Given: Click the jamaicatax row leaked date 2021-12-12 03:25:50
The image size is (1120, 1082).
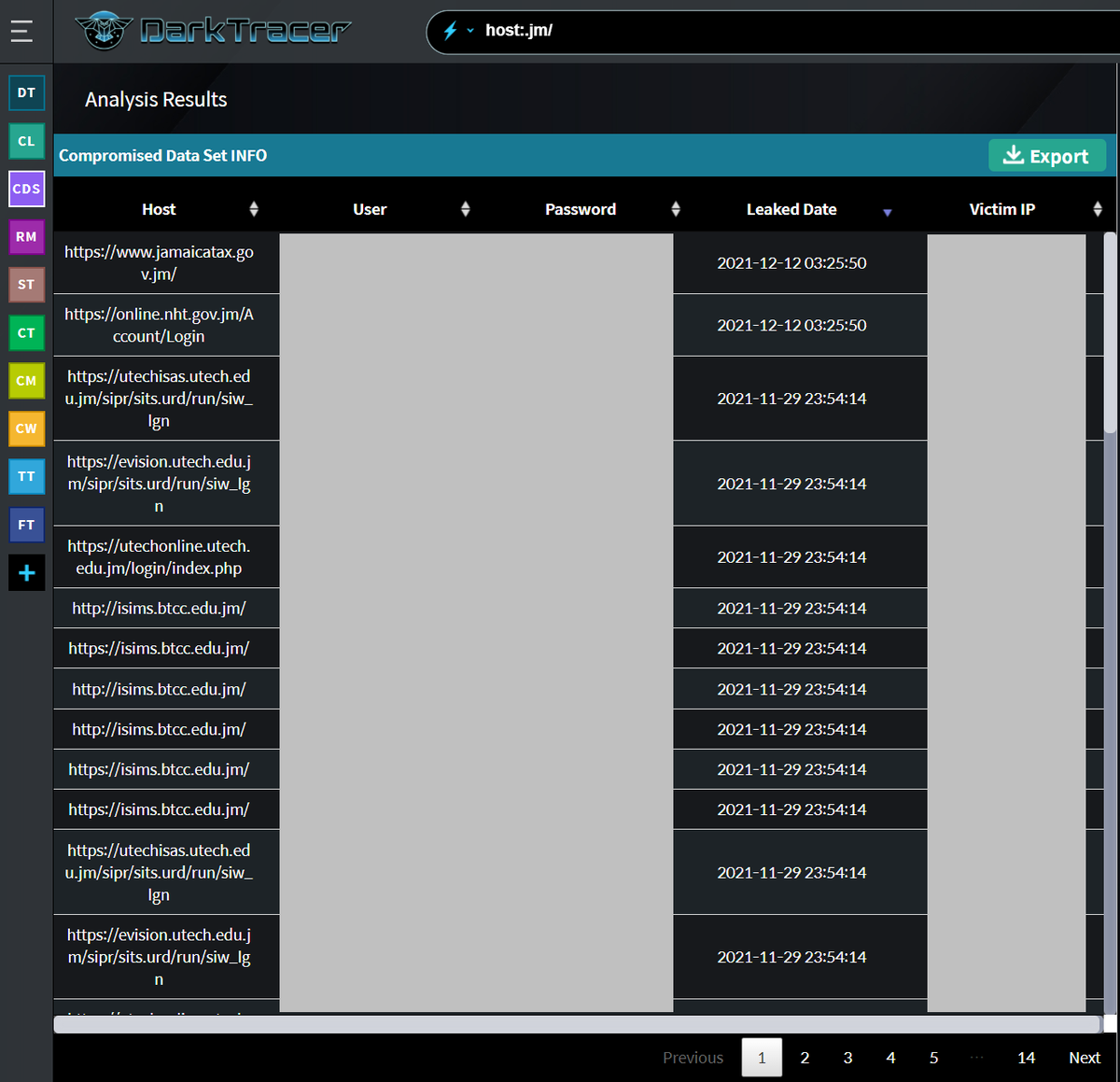Looking at the screenshot, I should tap(791, 263).
